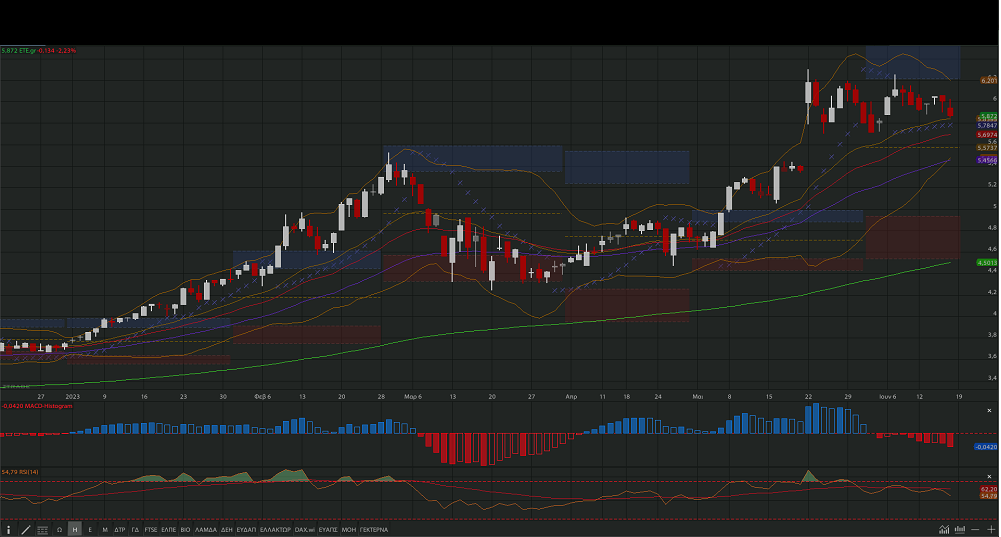Click the ETE.gr symbol price header
This screenshot has height=537, width=1001.
click(x=38, y=50)
